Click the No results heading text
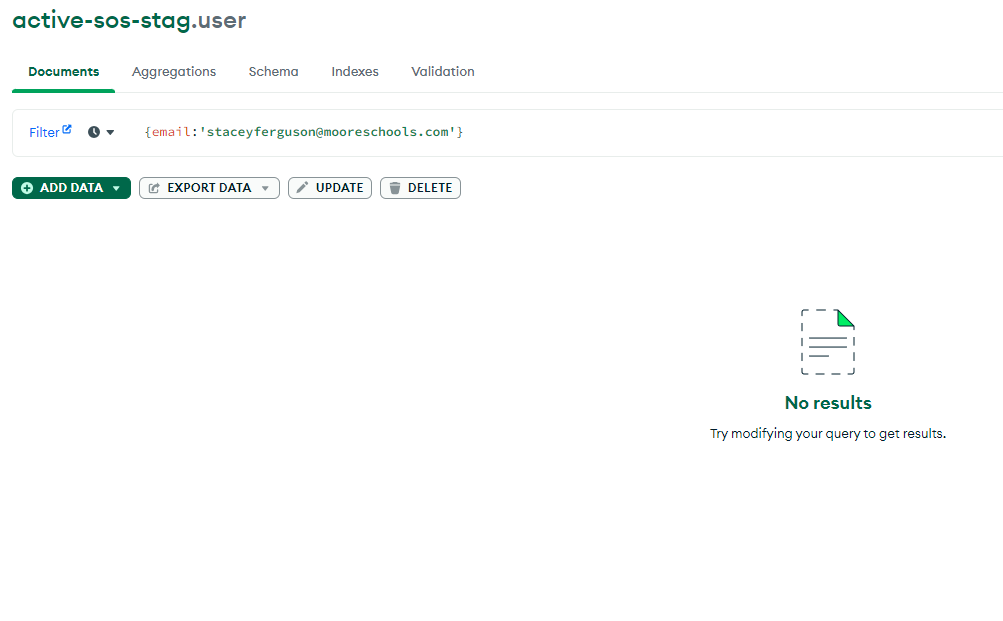Viewport: 1003px width, 621px height. tap(828, 403)
